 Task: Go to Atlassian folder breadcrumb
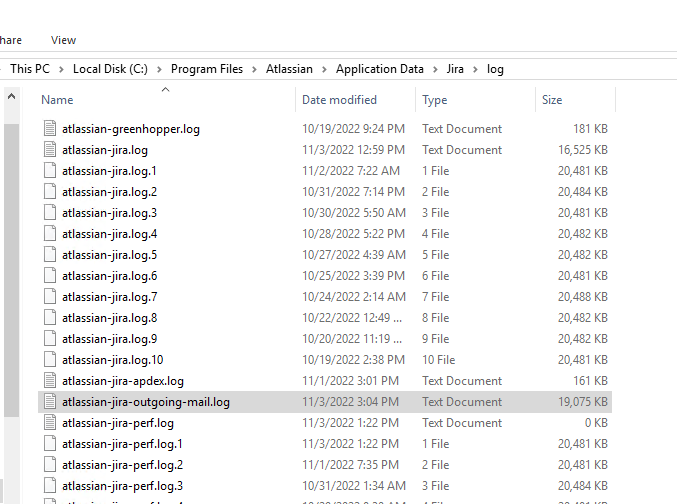tap(289, 69)
